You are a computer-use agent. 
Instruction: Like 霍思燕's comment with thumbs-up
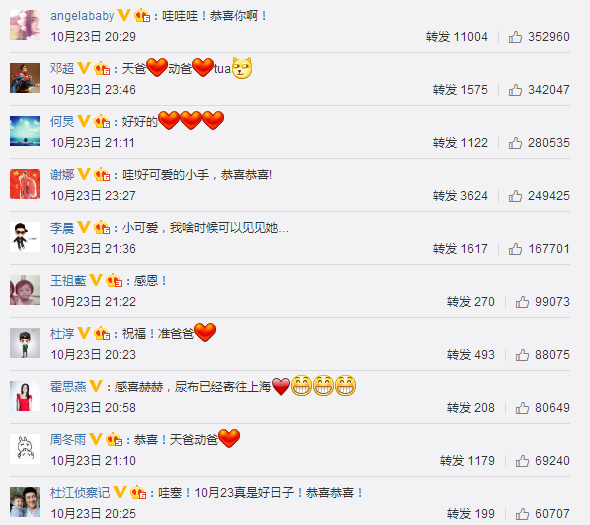point(522,408)
